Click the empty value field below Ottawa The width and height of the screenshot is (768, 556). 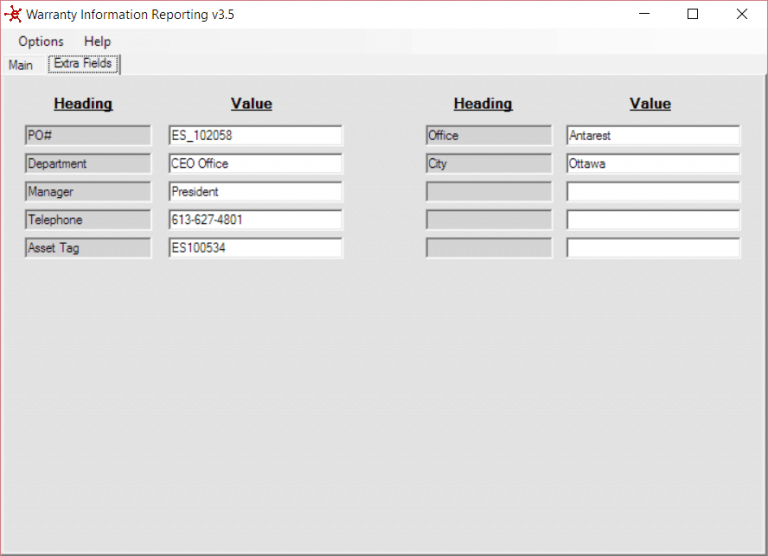[x=653, y=192]
